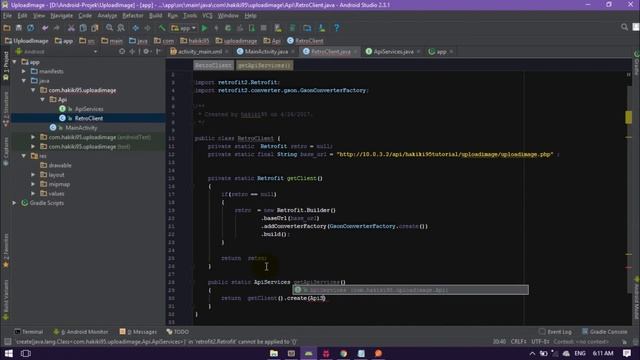
Task: Open the VCS menu
Action: [x=207, y=16]
